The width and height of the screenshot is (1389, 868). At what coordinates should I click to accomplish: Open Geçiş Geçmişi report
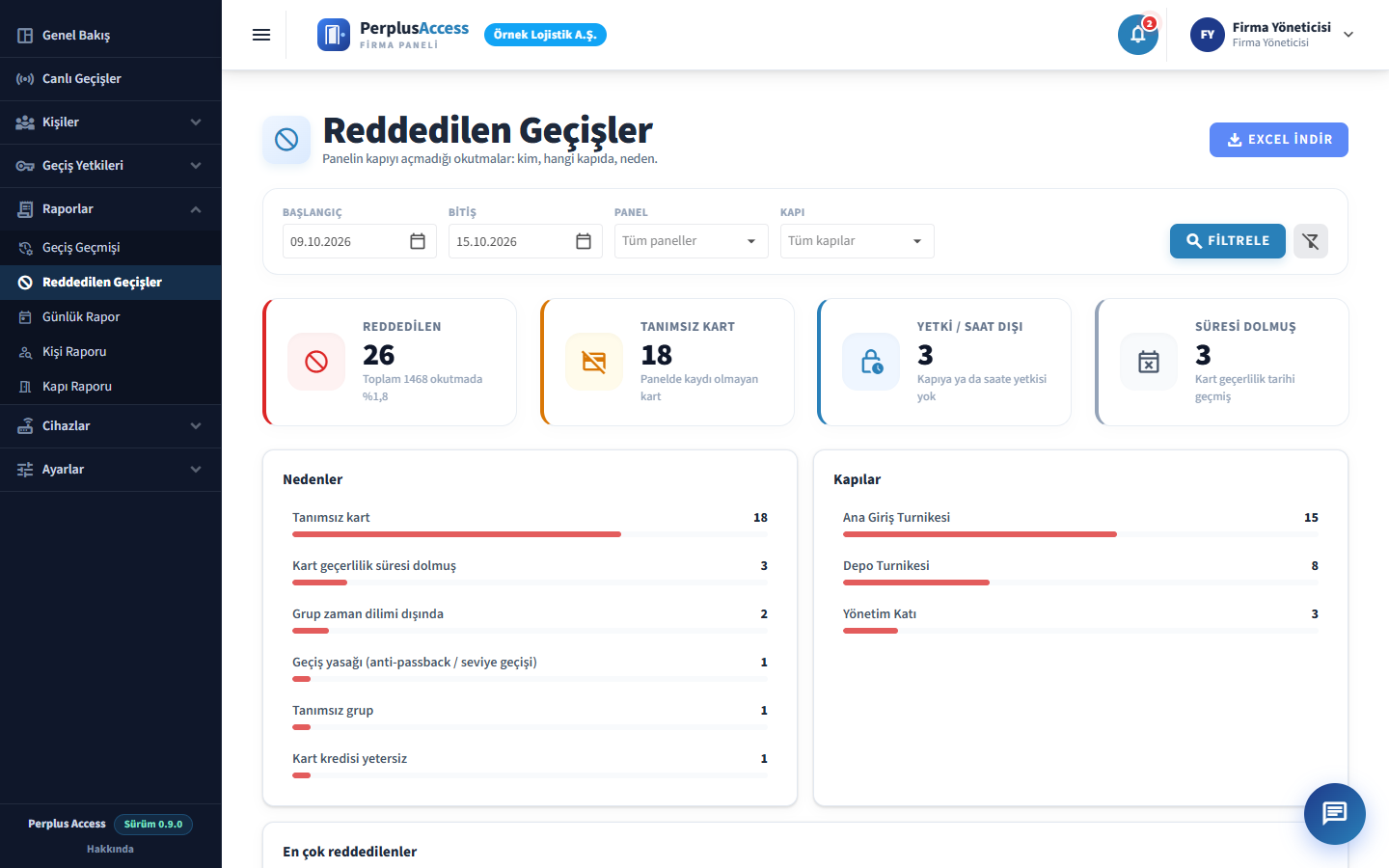click(x=111, y=248)
